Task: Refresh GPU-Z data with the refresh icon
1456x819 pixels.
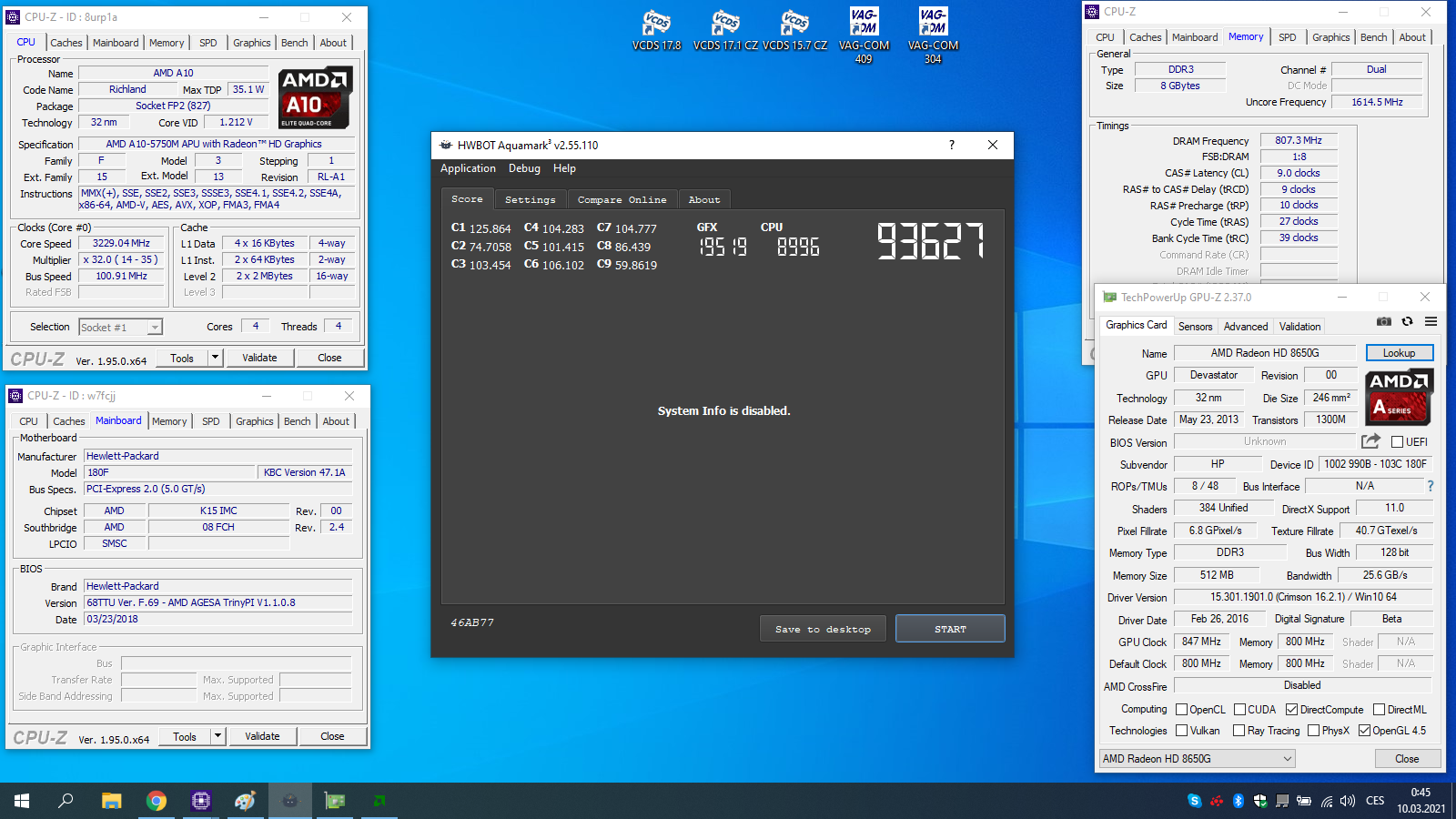Action: coord(1407,321)
